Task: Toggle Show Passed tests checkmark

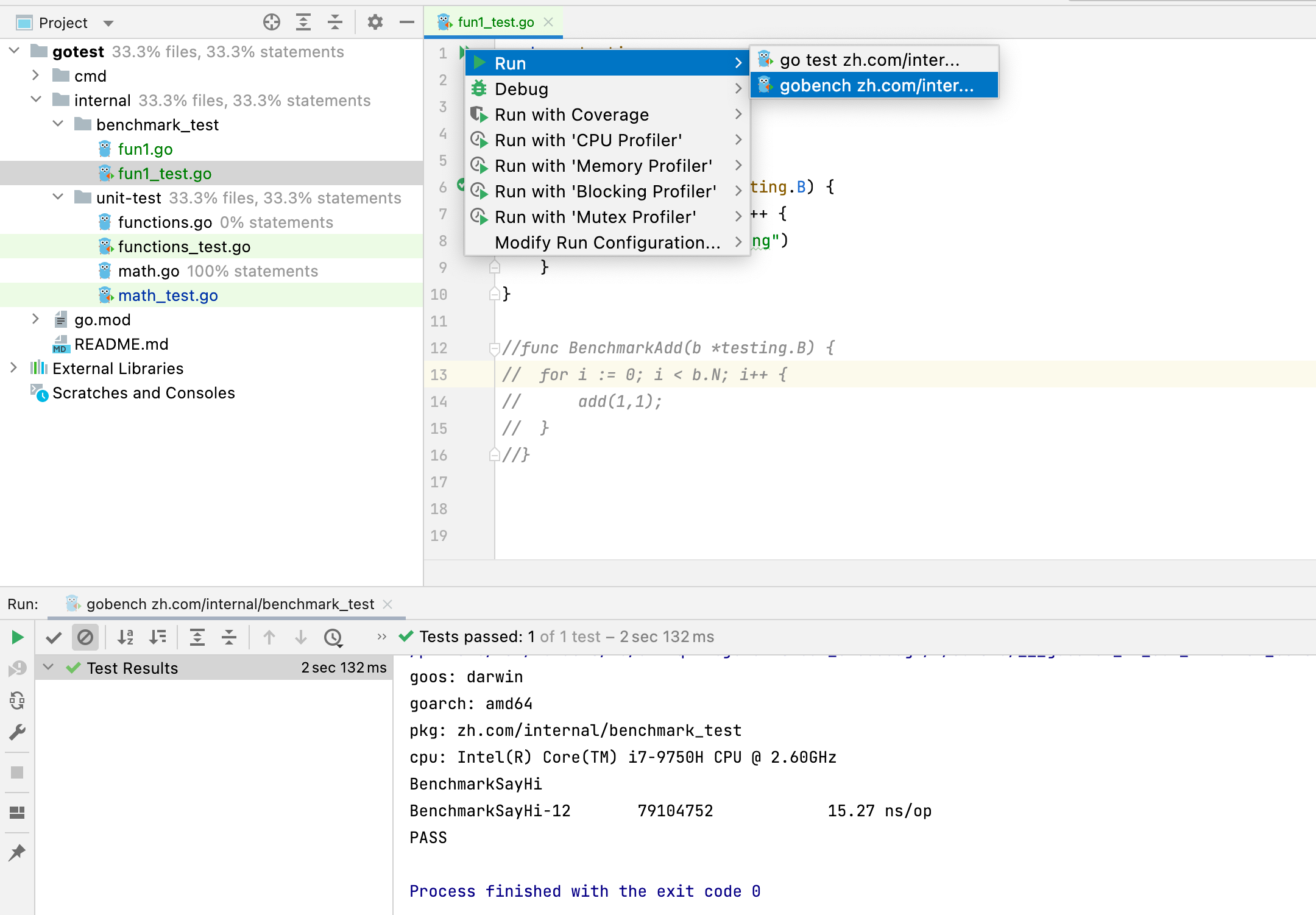Action: pyautogui.click(x=54, y=637)
